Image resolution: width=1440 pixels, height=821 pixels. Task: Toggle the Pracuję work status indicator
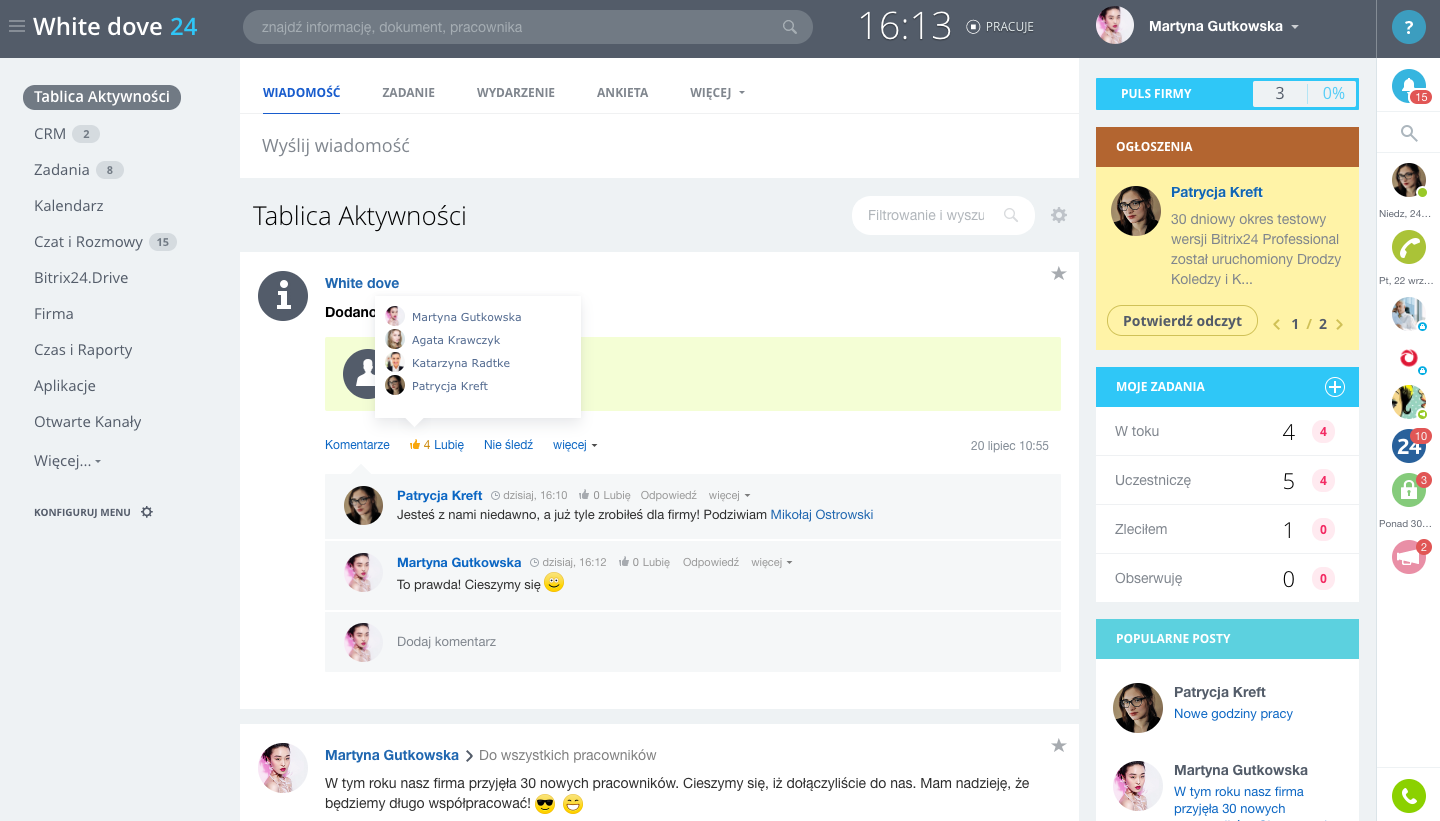(1000, 27)
